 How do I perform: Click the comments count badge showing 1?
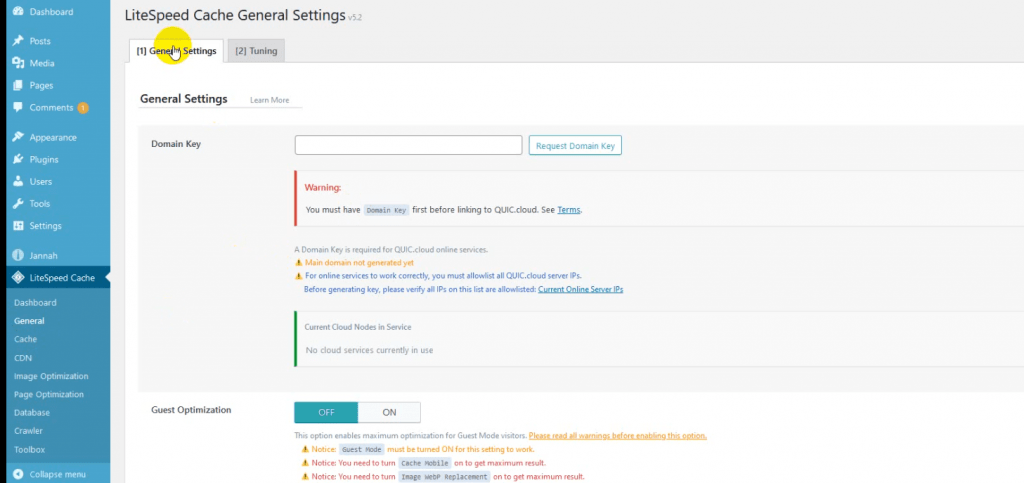point(83,108)
